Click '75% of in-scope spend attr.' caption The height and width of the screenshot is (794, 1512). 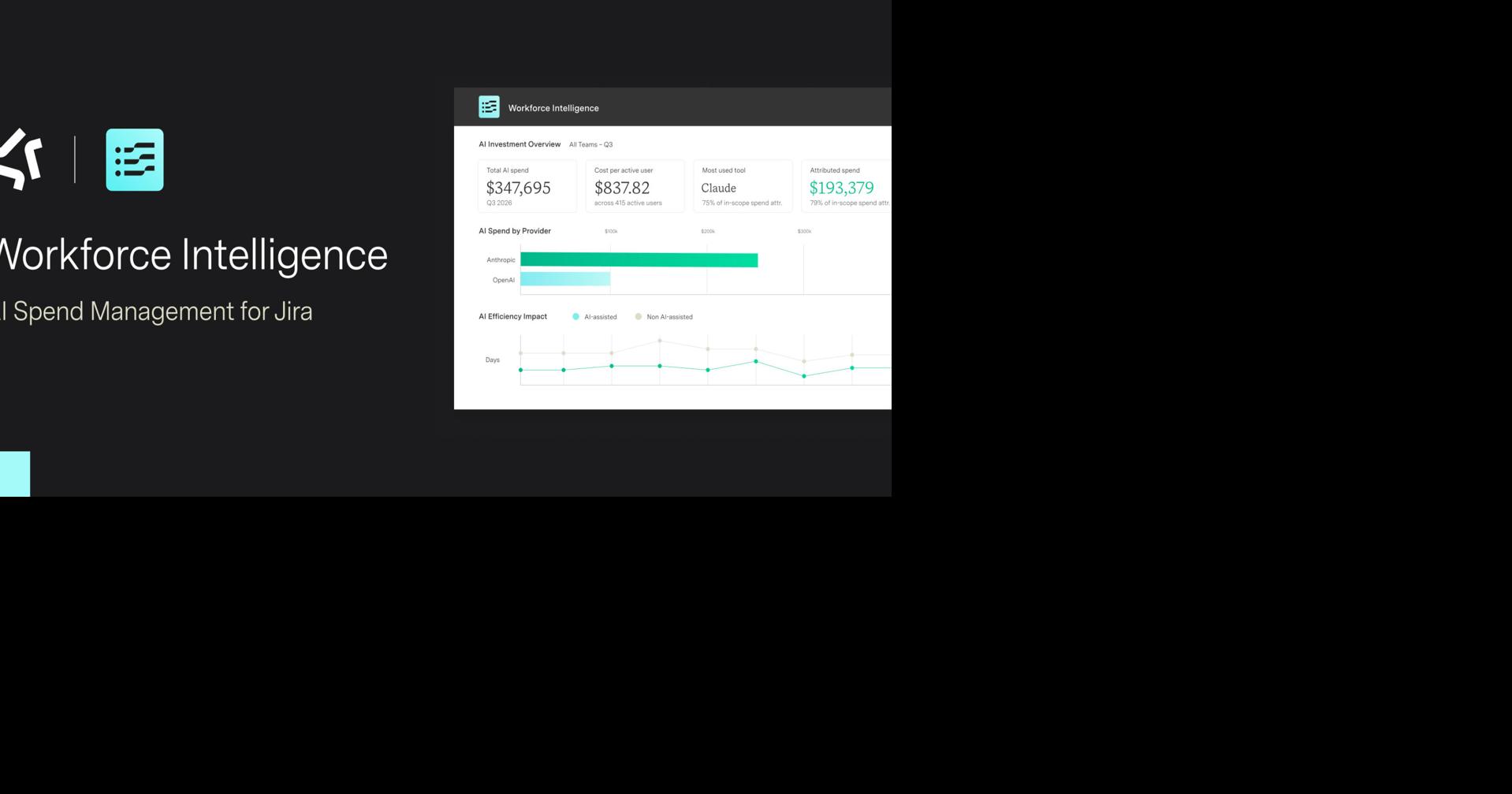pyautogui.click(x=742, y=203)
